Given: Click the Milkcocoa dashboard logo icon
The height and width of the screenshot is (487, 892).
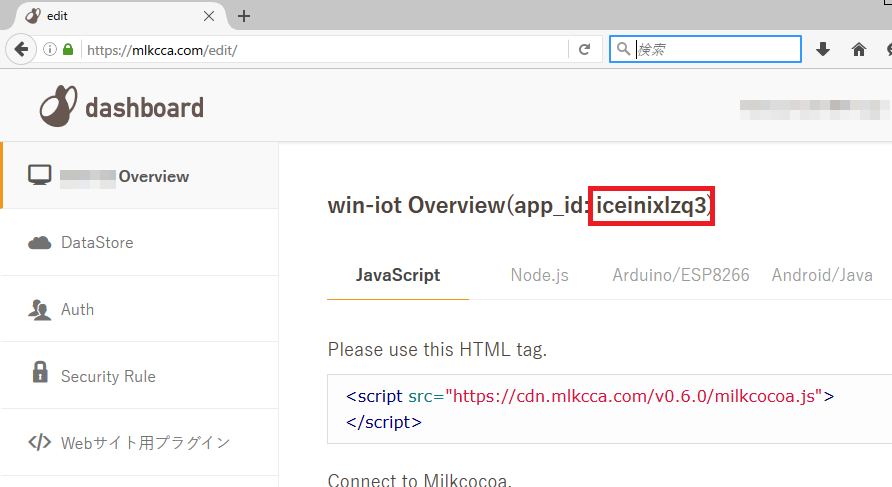Looking at the screenshot, I should point(58,106).
